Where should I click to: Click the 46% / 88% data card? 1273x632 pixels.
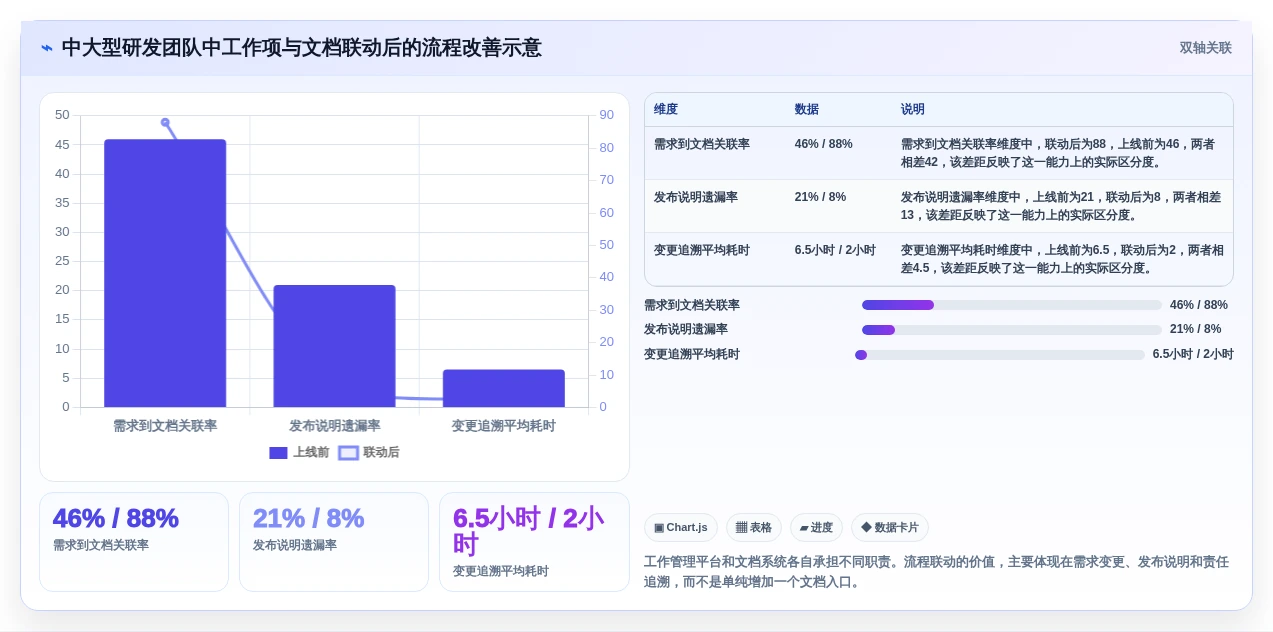pyautogui.click(x=134, y=542)
